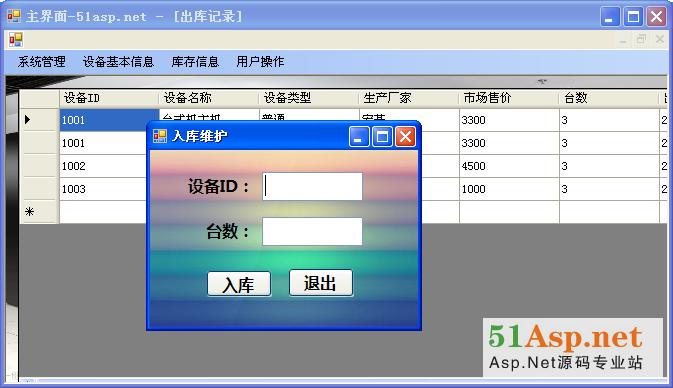Sort by the 设备类型 column header
This screenshot has width=673, height=388.
[x=309, y=98]
